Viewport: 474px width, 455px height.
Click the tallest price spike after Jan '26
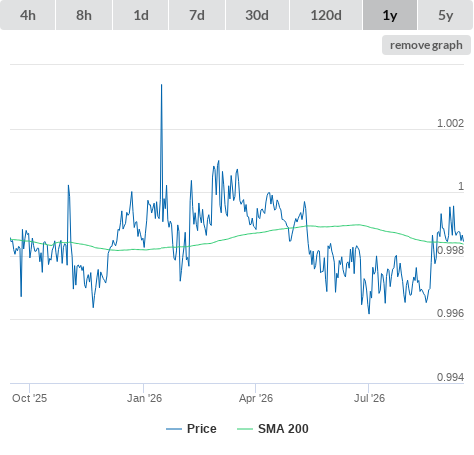(162, 85)
